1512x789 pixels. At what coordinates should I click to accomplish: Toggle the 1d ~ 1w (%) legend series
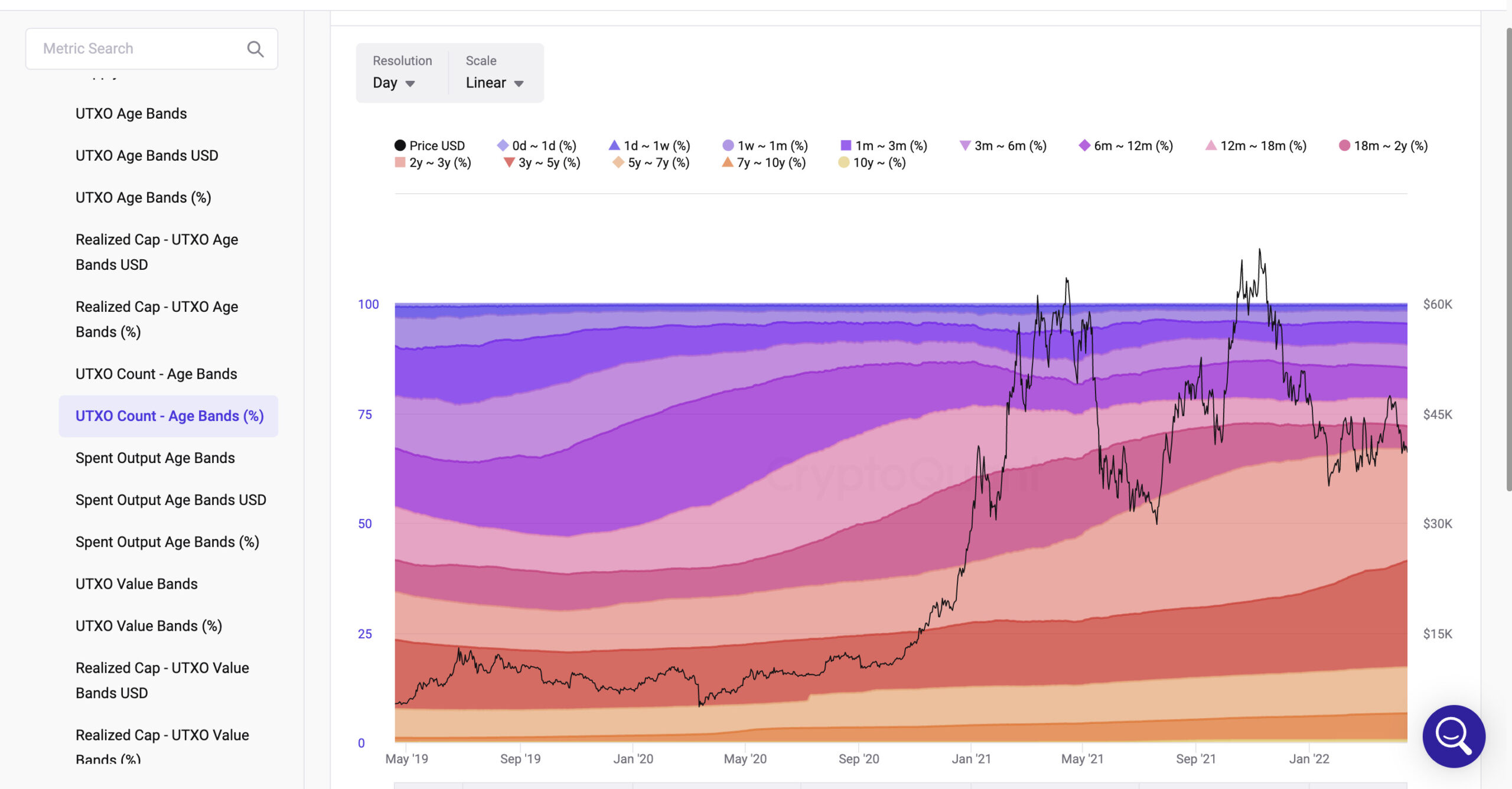649,145
